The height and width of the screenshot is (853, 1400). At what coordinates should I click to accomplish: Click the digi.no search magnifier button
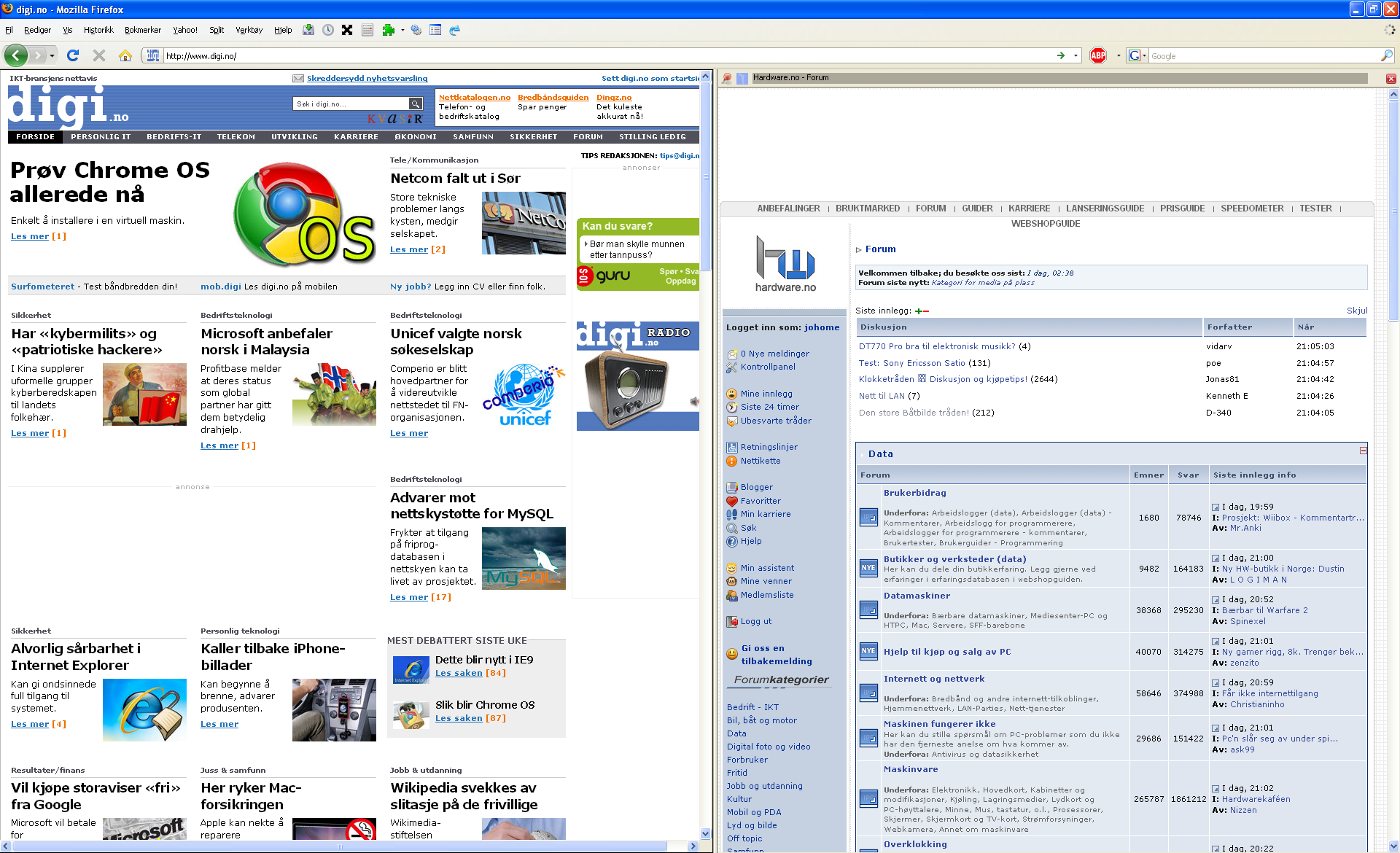[416, 104]
